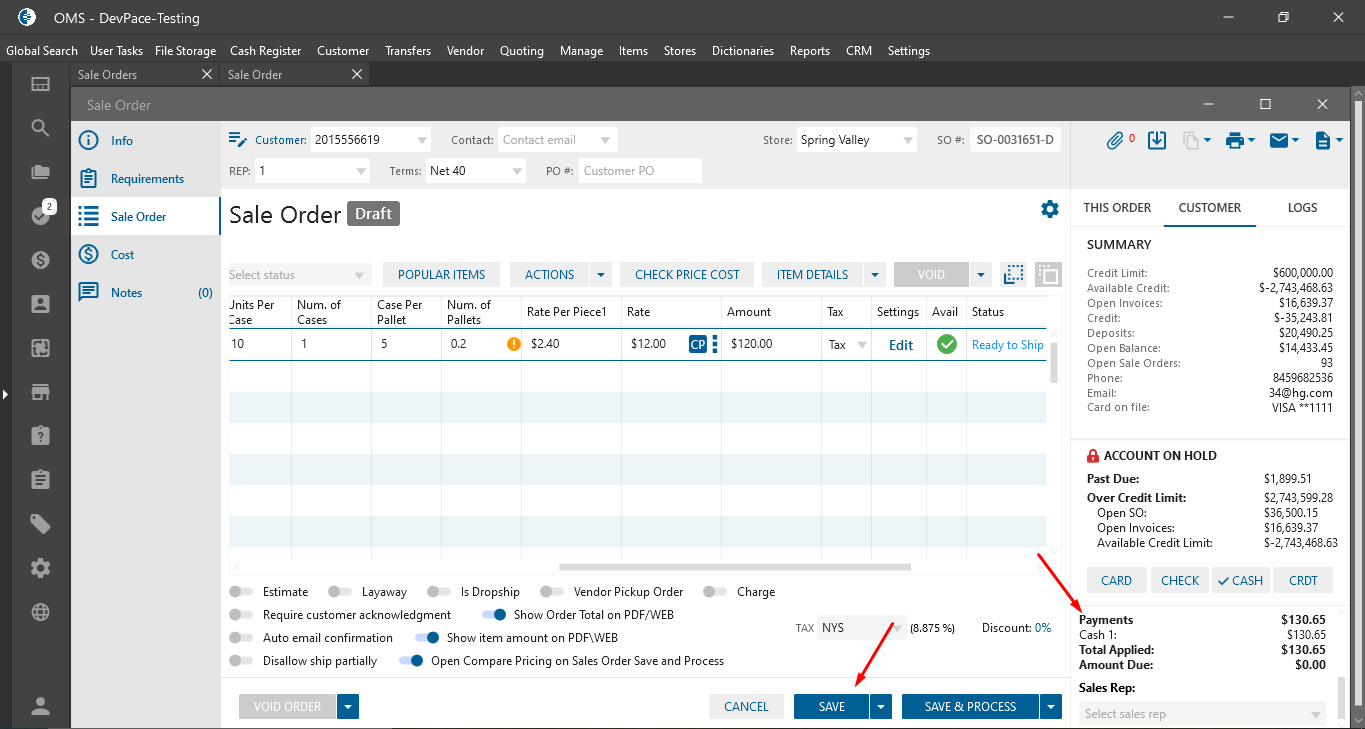
Task: Open the REP dropdown
Action: (313, 171)
